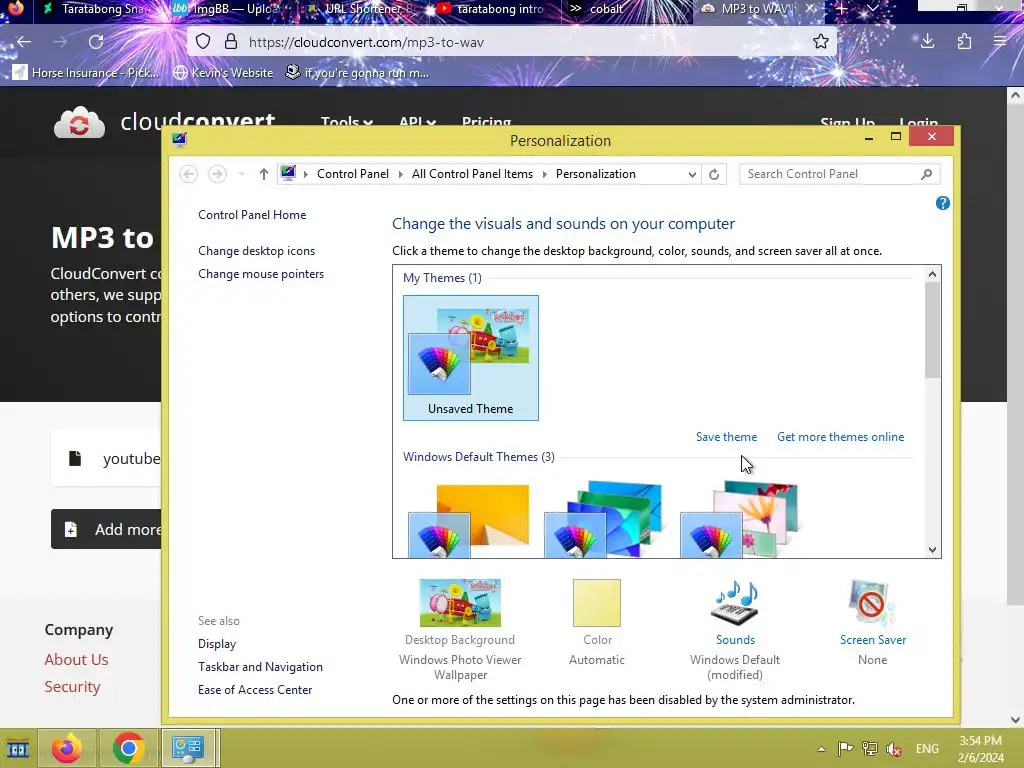Click the network tray icon
Image resolution: width=1024 pixels, height=768 pixels.
[x=869, y=748]
